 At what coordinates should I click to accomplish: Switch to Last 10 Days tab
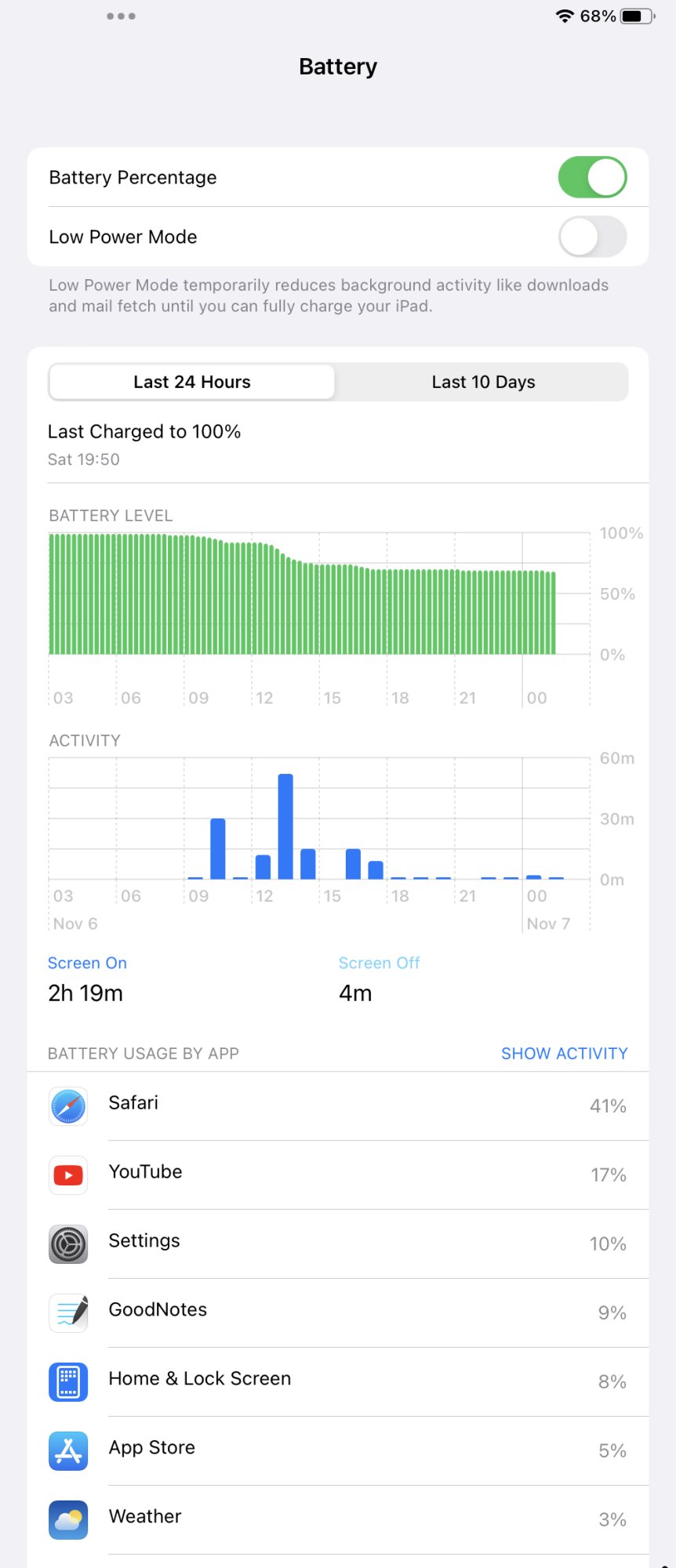coord(483,382)
